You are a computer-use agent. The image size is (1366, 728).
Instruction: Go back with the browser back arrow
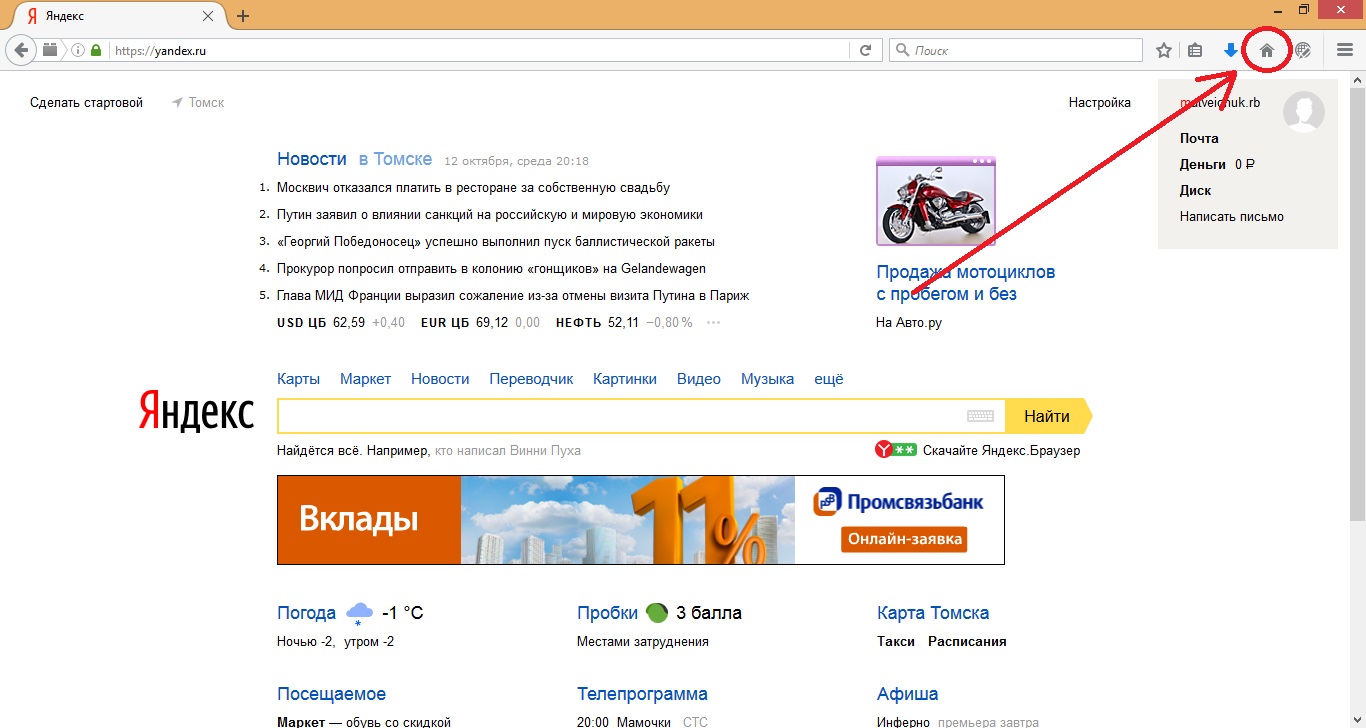coord(20,50)
